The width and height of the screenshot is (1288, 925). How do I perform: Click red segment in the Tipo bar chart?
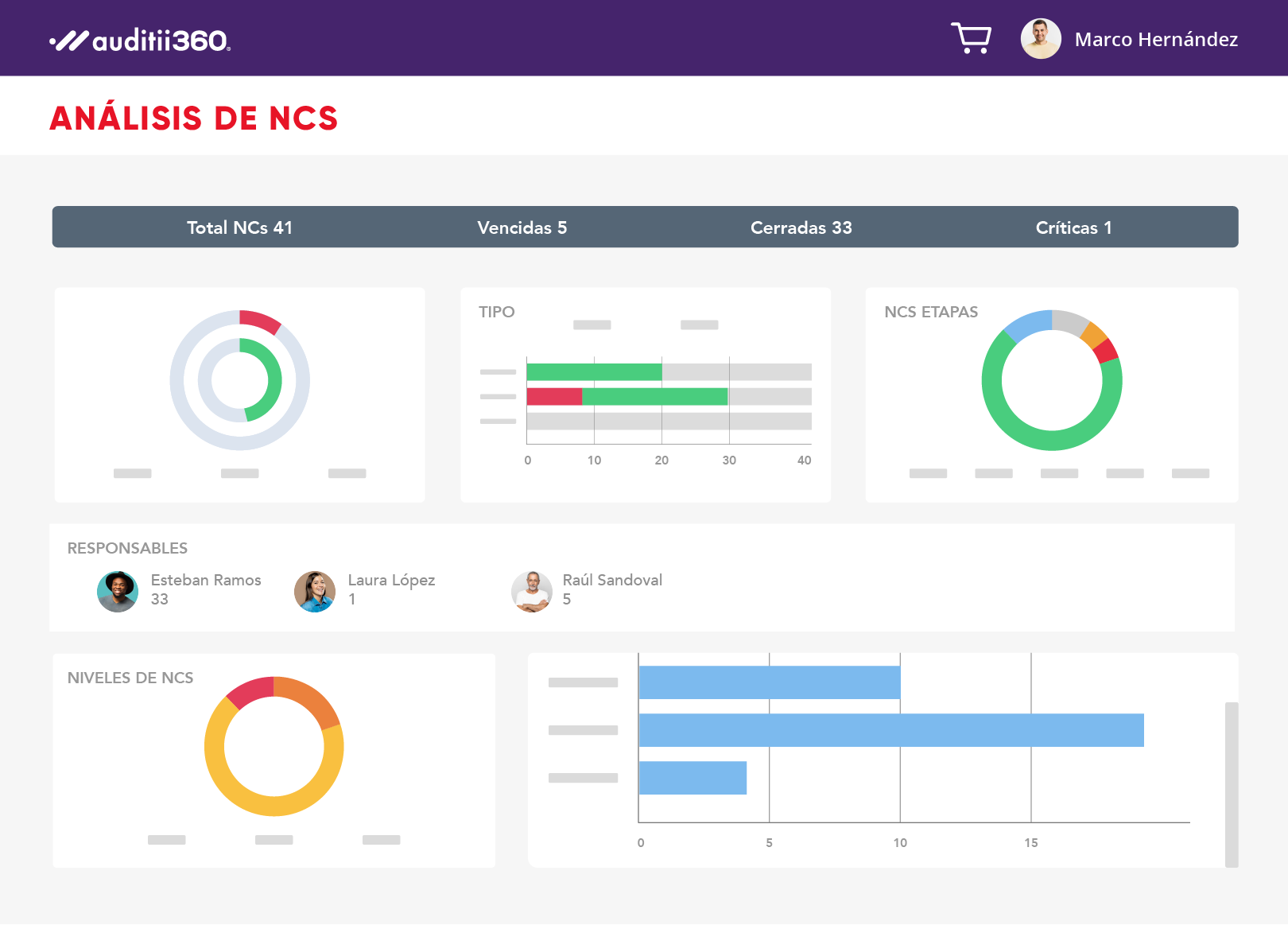[x=554, y=396]
